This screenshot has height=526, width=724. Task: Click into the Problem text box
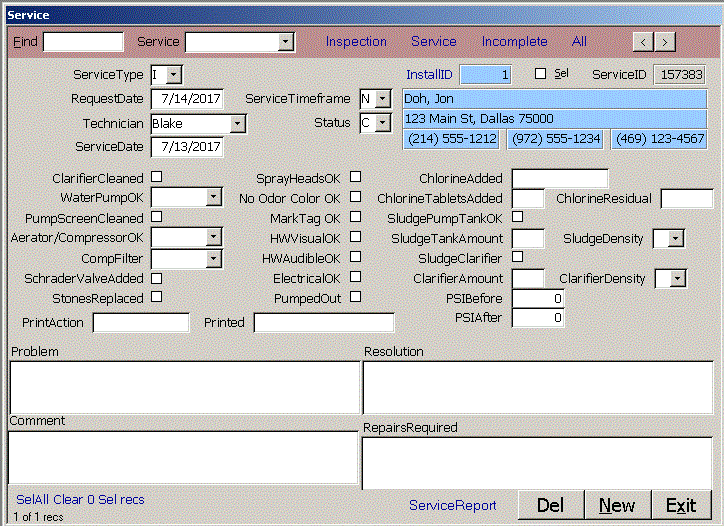pyautogui.click(x=184, y=386)
